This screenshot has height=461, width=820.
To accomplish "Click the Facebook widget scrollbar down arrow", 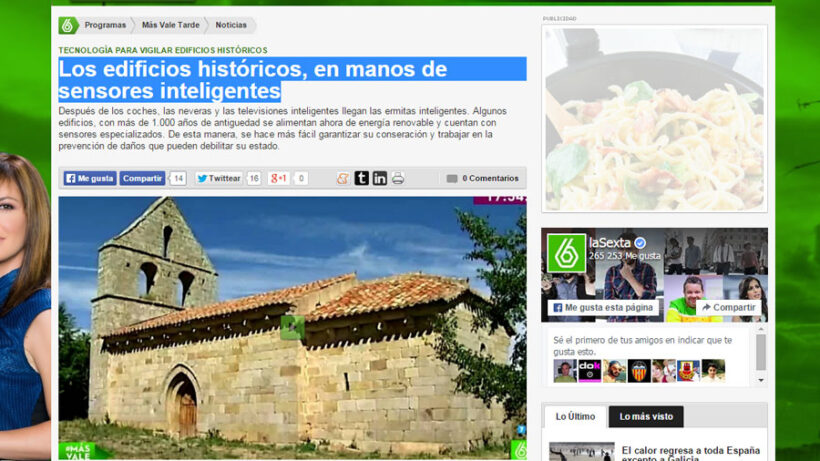I will coord(761,381).
